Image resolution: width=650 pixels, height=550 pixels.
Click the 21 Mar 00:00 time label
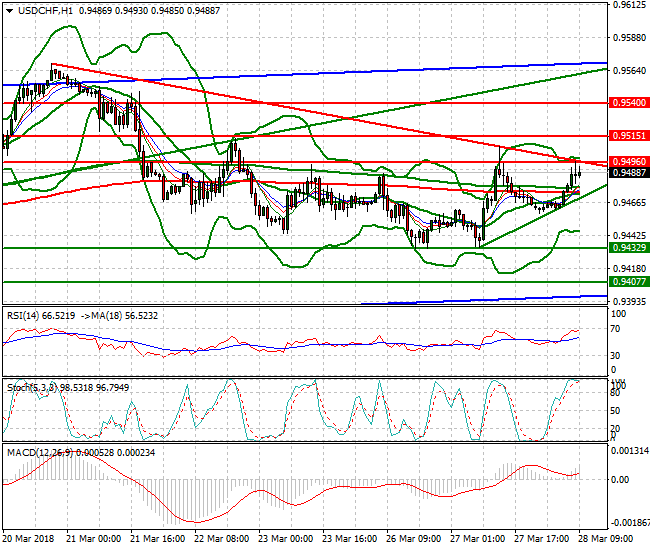pos(94,539)
